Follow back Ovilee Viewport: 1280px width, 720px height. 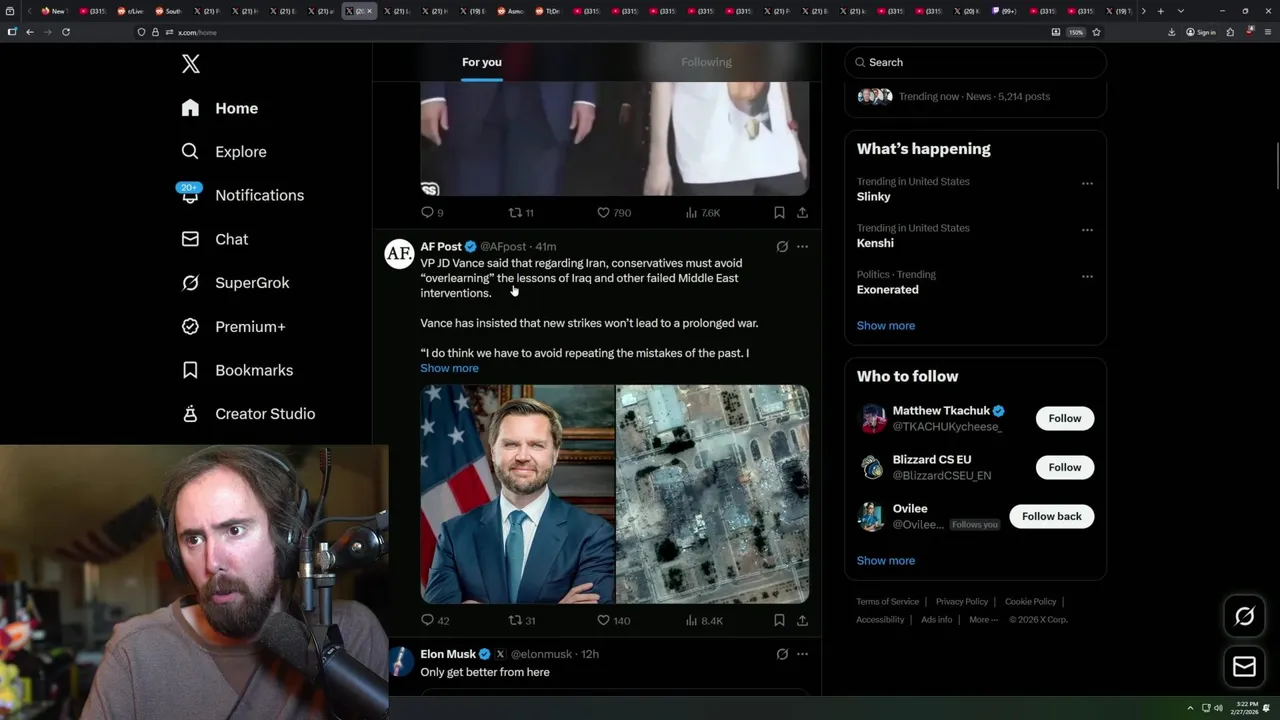point(1052,516)
